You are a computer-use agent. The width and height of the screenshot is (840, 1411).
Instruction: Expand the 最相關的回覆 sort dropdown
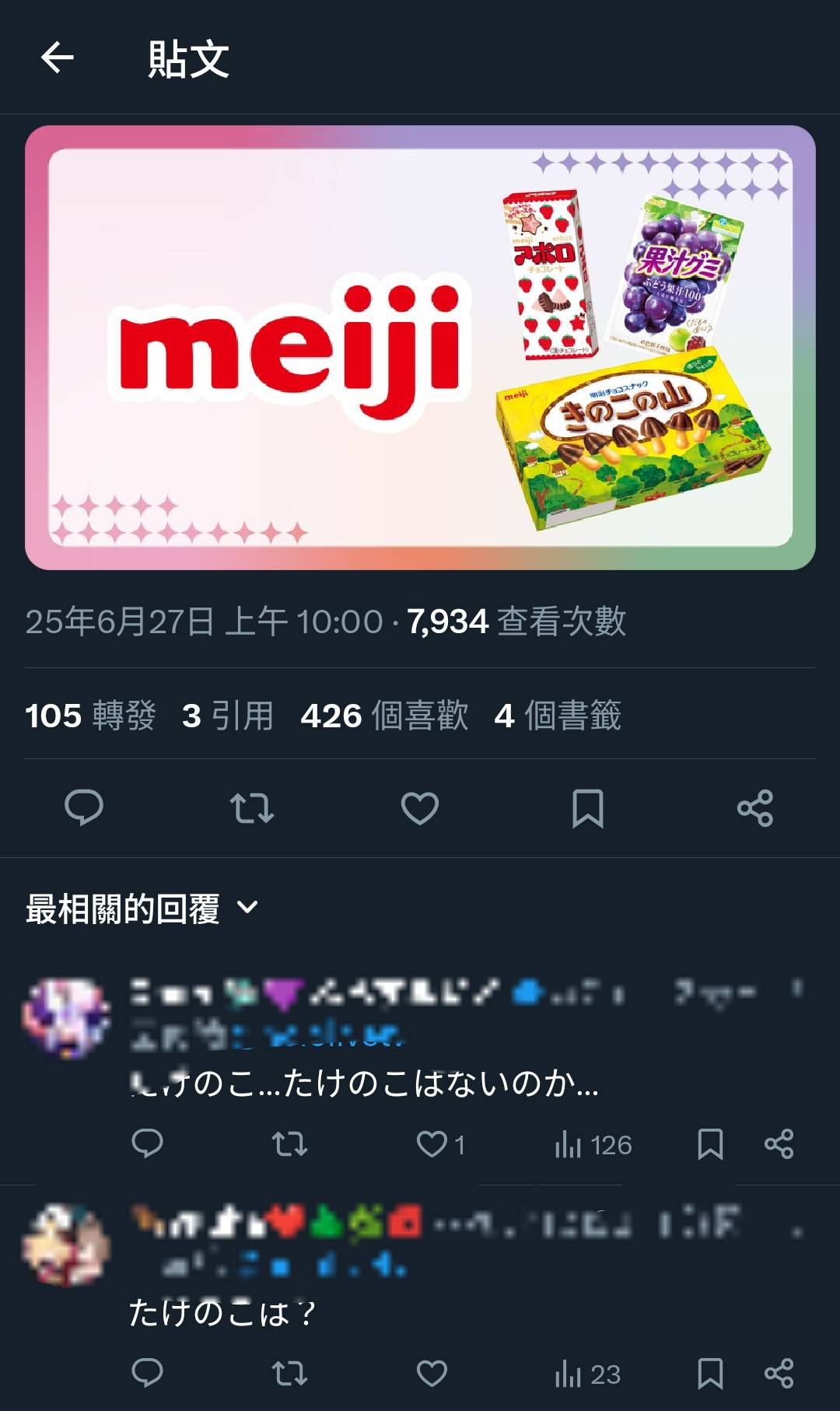[142, 909]
